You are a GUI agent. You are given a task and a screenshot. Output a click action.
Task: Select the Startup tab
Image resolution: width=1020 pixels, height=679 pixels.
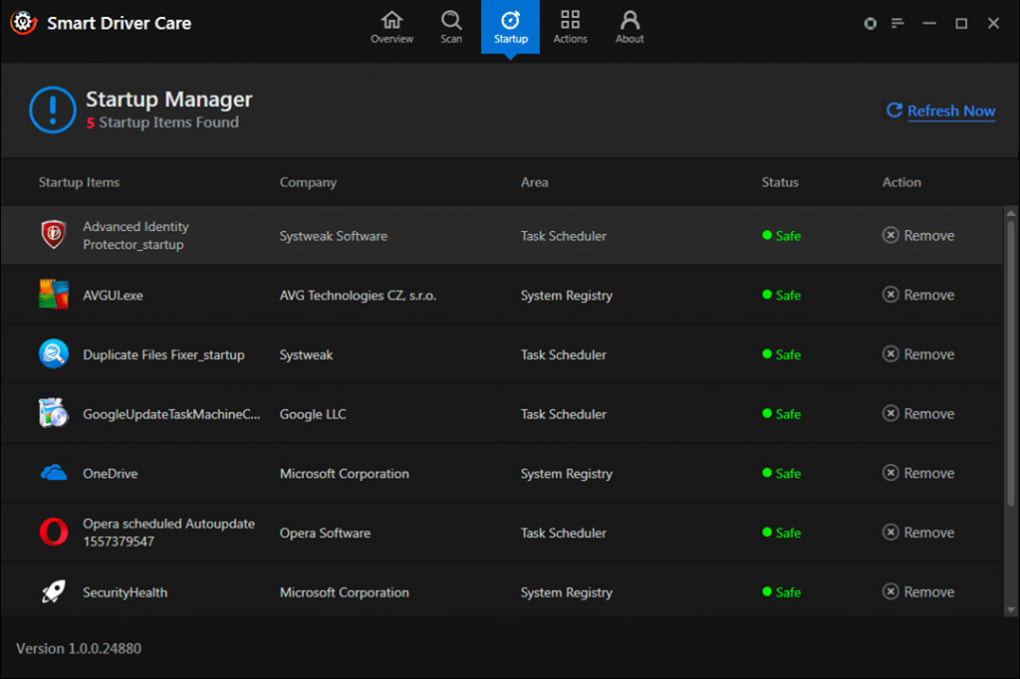tap(510, 24)
